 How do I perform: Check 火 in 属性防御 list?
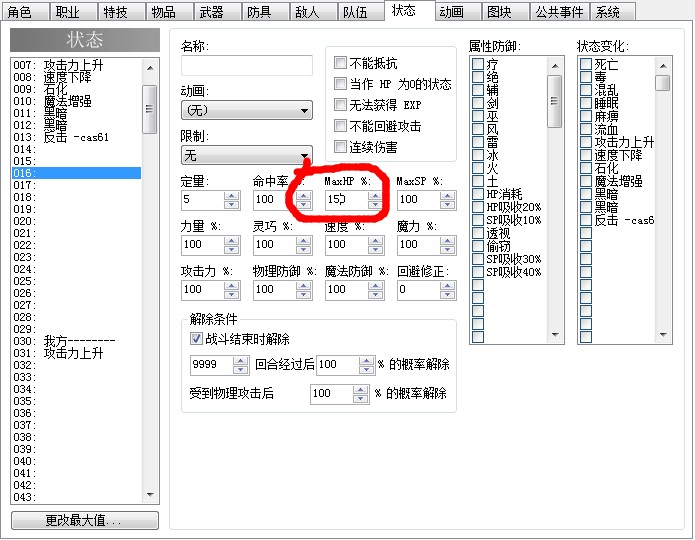pyautogui.click(x=478, y=168)
